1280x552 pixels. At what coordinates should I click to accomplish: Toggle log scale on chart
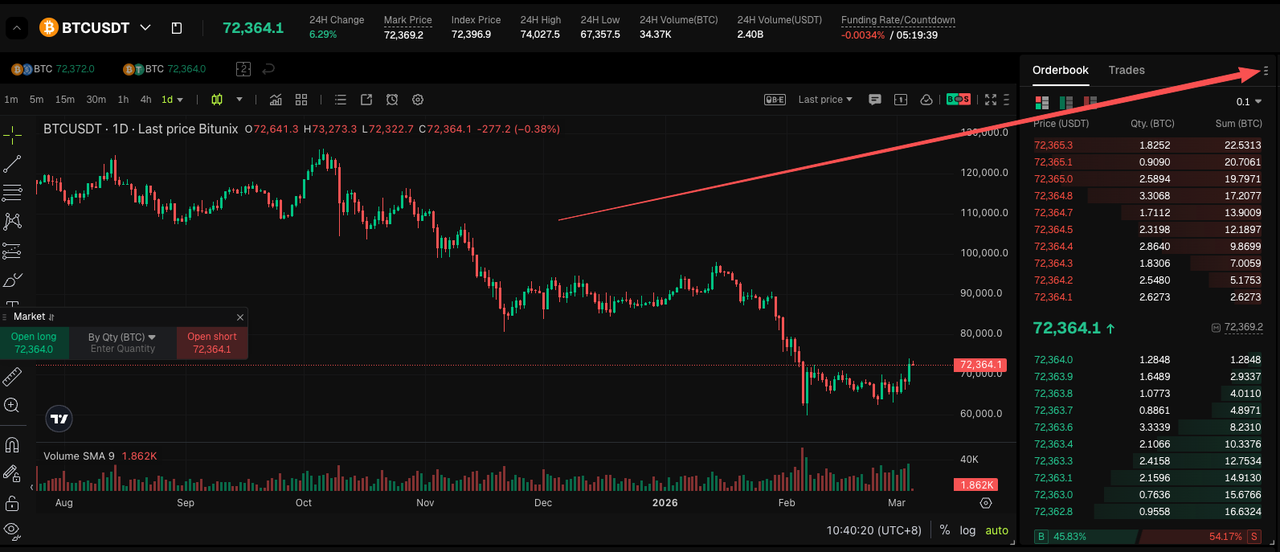click(x=967, y=530)
